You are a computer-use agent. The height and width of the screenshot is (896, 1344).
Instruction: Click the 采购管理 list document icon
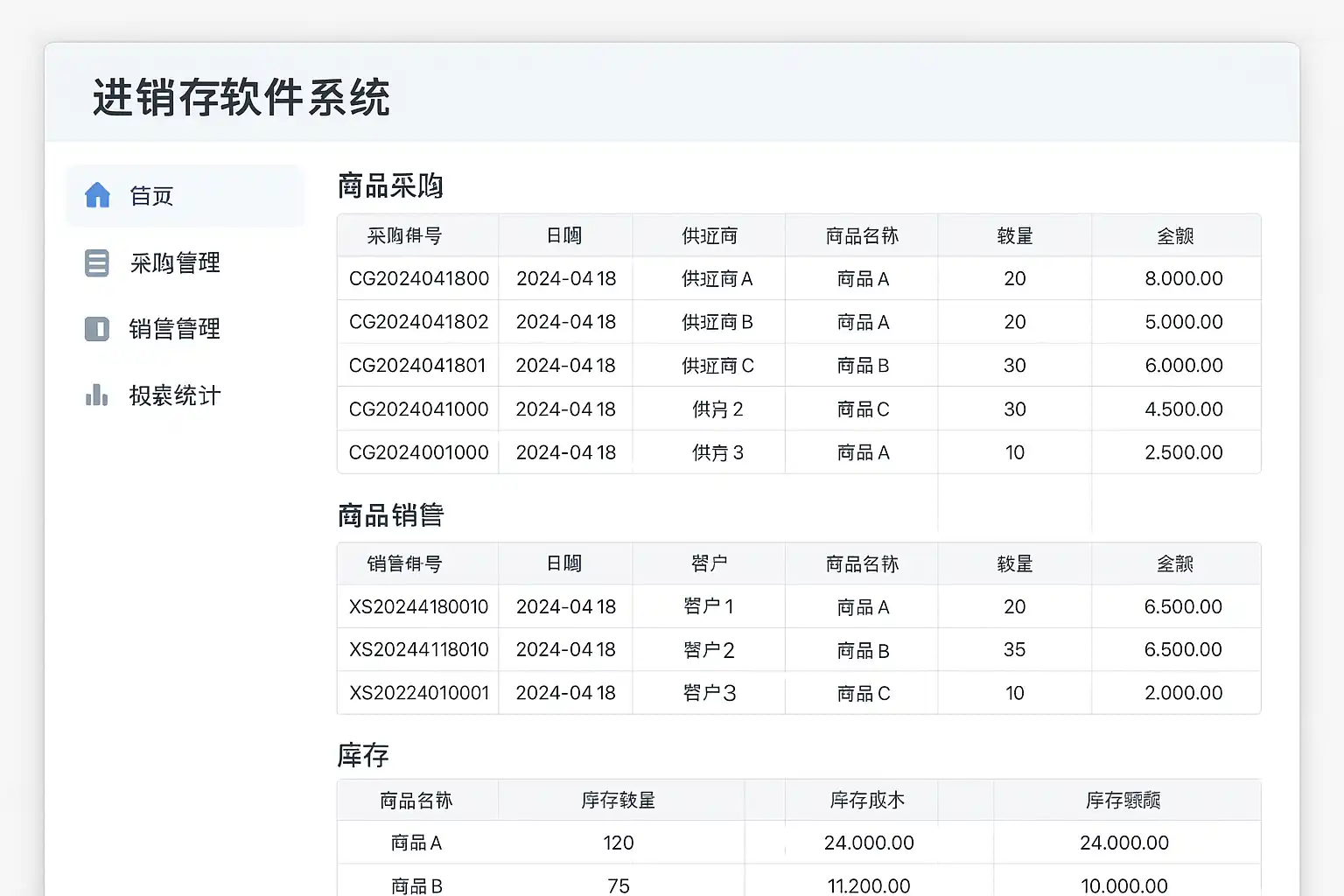pyautogui.click(x=97, y=262)
